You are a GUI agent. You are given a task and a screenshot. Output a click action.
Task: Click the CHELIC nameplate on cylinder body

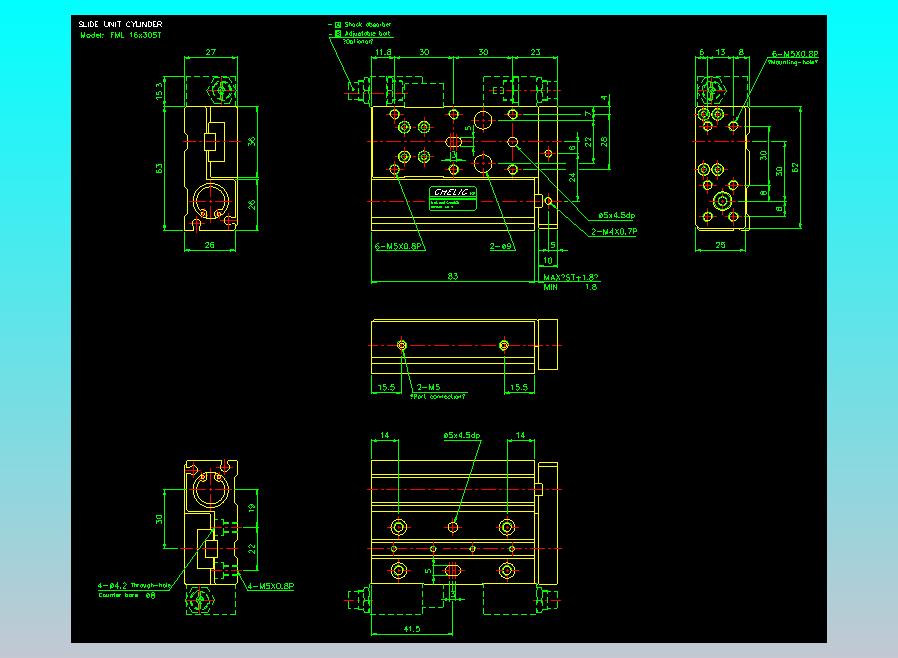coord(452,199)
